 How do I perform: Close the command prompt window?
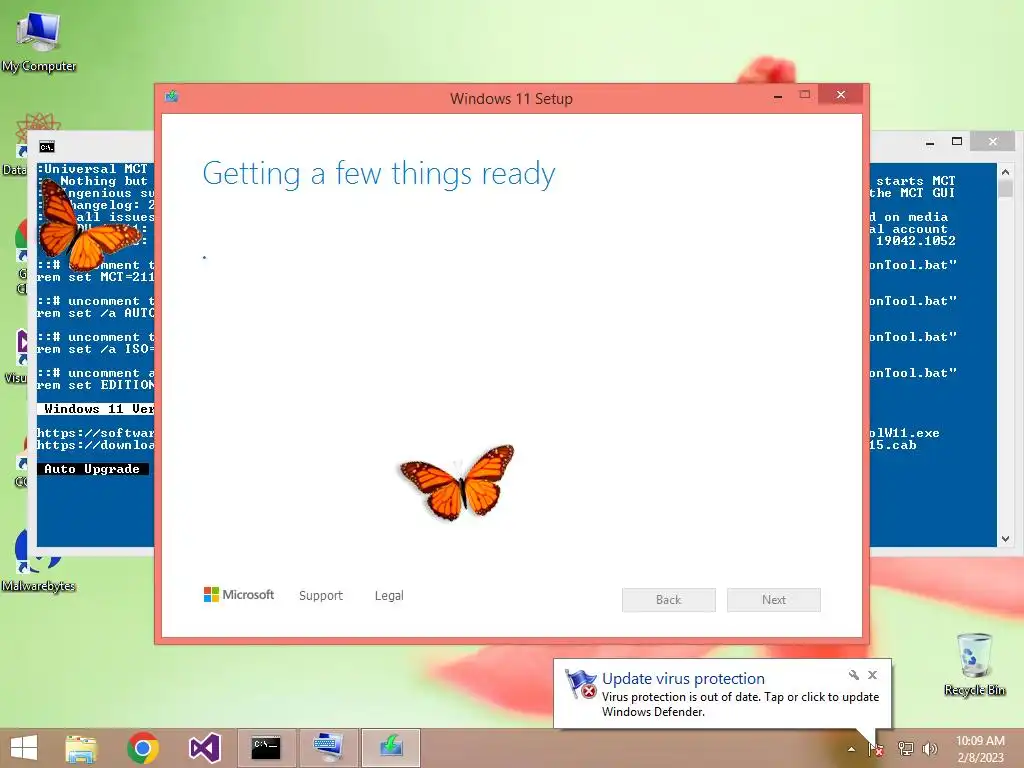993,141
